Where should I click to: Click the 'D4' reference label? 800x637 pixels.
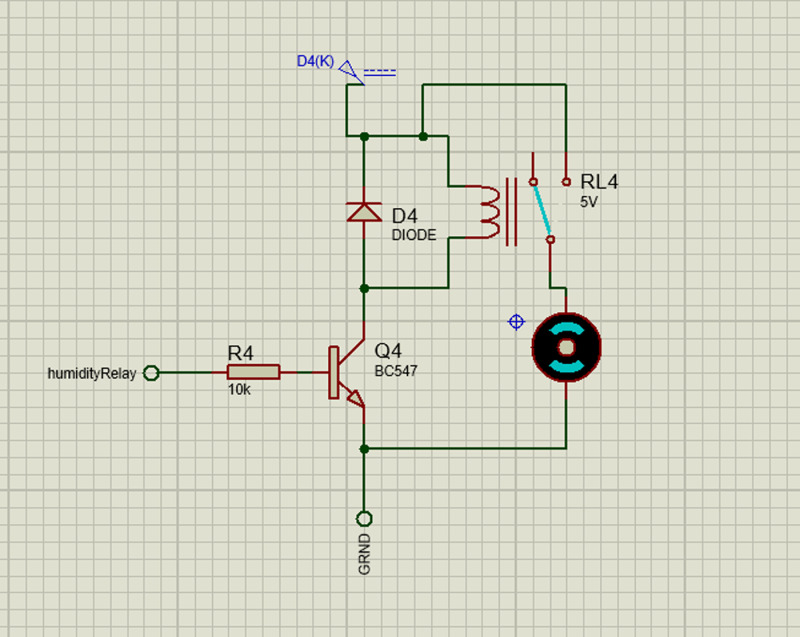[x=405, y=216]
